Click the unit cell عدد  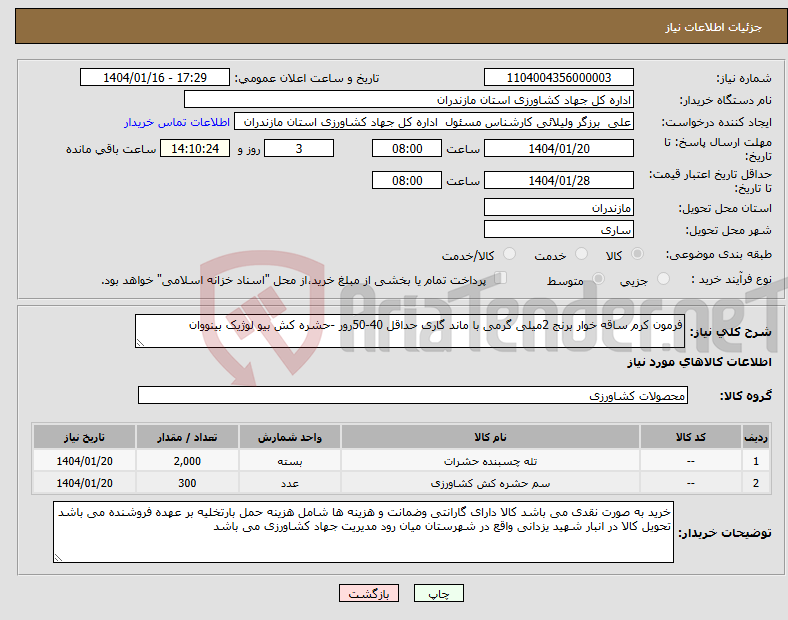[290, 483]
